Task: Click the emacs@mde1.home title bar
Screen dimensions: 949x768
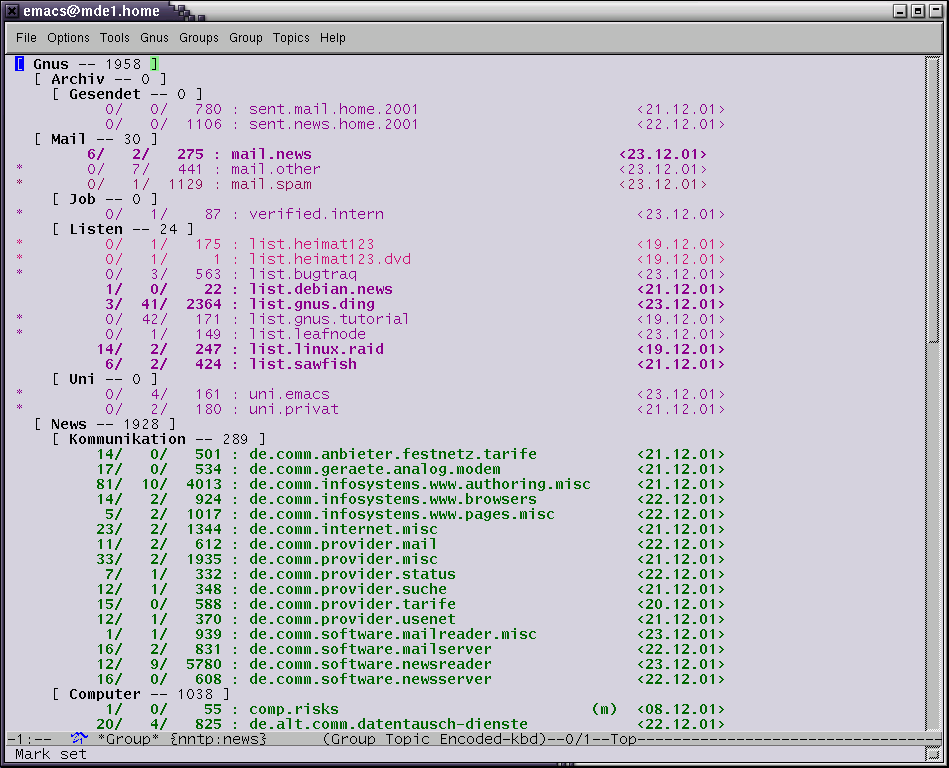Action: click(91, 11)
